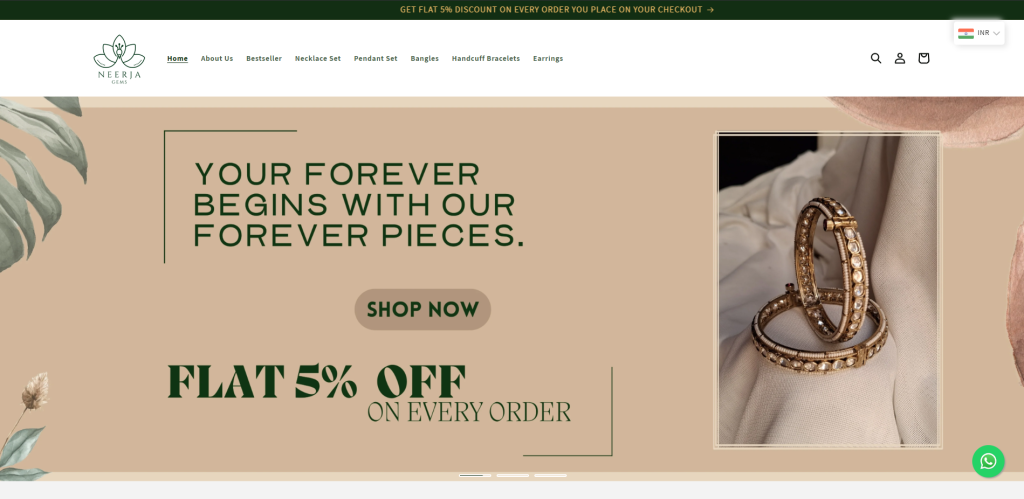Jump to the third slideshow indicator

point(551,475)
